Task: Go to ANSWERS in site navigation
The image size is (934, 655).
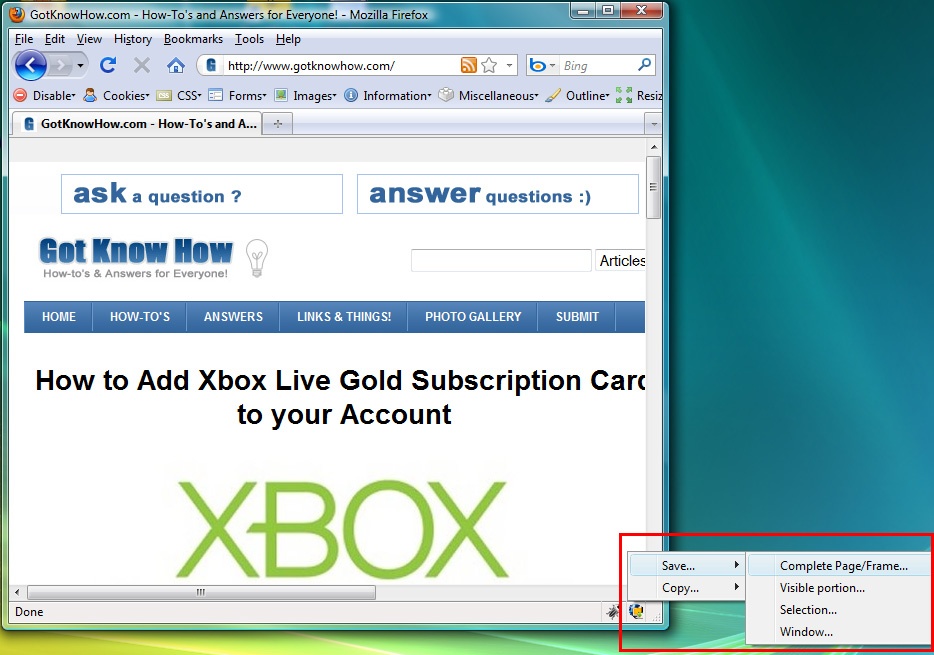Action: point(233,317)
